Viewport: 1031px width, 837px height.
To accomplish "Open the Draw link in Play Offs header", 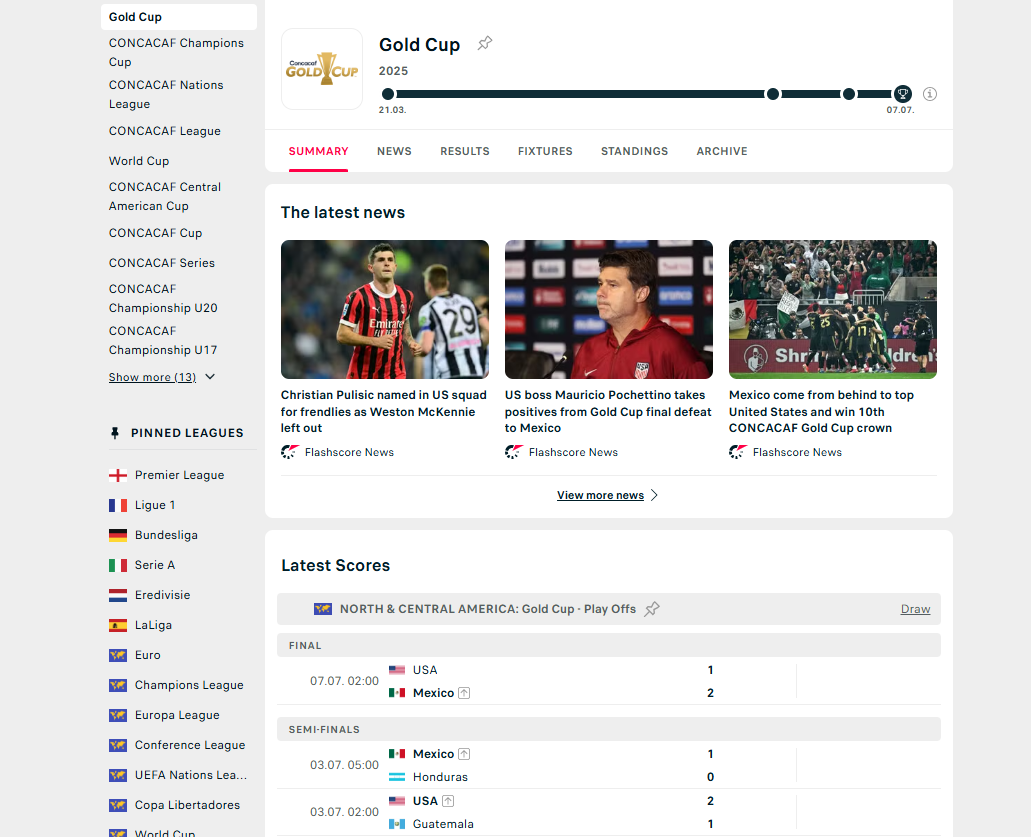I will click(915, 609).
